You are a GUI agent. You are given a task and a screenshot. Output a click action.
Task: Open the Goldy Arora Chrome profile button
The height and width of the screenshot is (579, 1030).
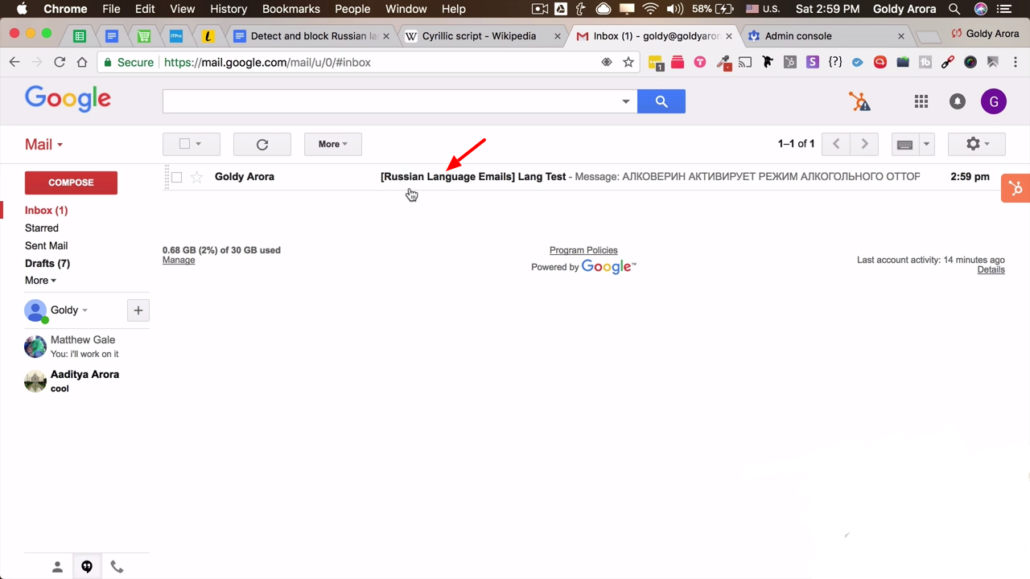(x=985, y=34)
